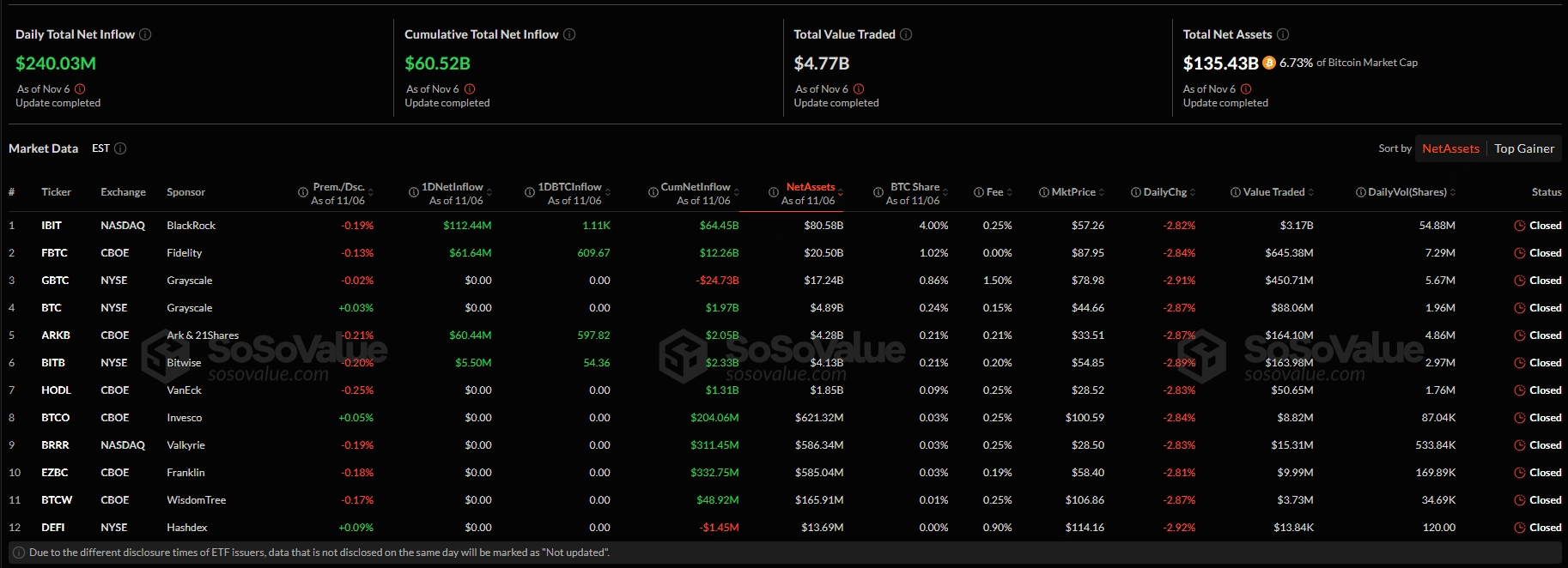Sort table by NetAssets option
This screenshot has height=568, width=1568.
(1450, 148)
